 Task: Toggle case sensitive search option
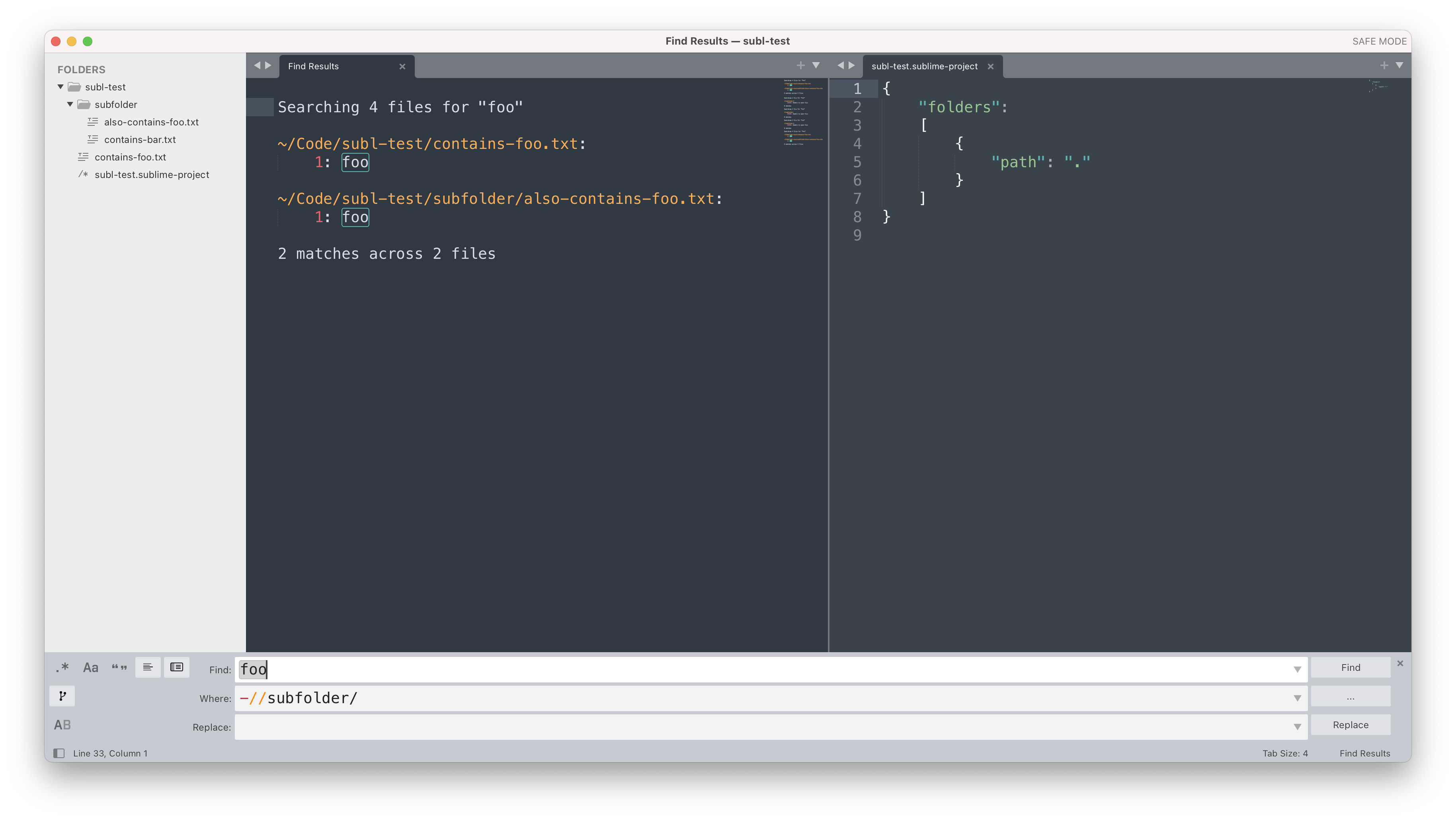click(x=90, y=667)
